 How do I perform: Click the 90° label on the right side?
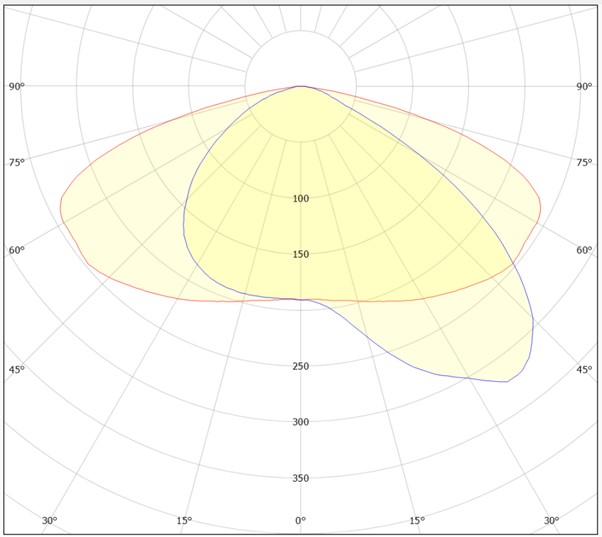584,87
